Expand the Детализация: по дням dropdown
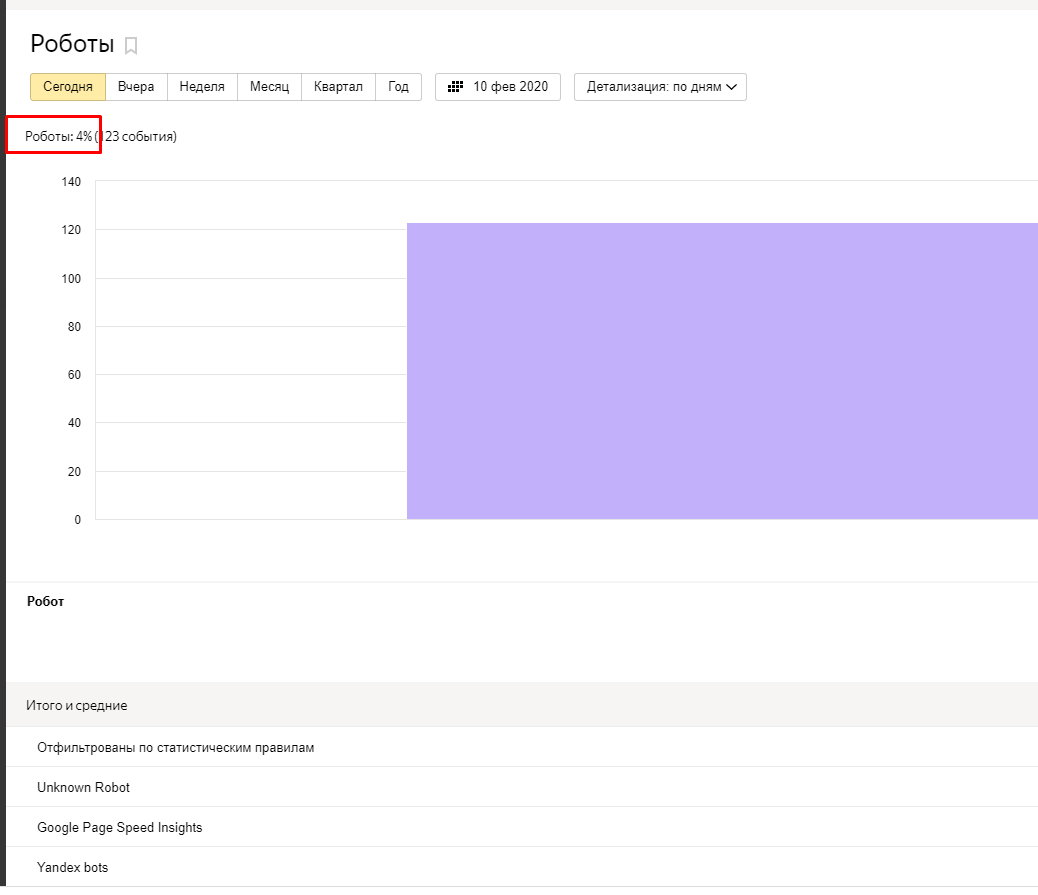 click(x=660, y=87)
